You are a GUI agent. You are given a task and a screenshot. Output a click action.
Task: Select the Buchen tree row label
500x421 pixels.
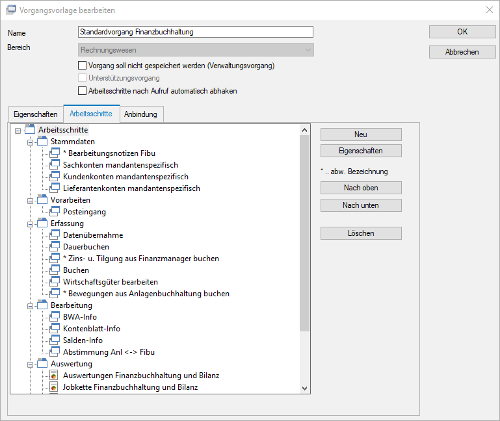pos(76,270)
